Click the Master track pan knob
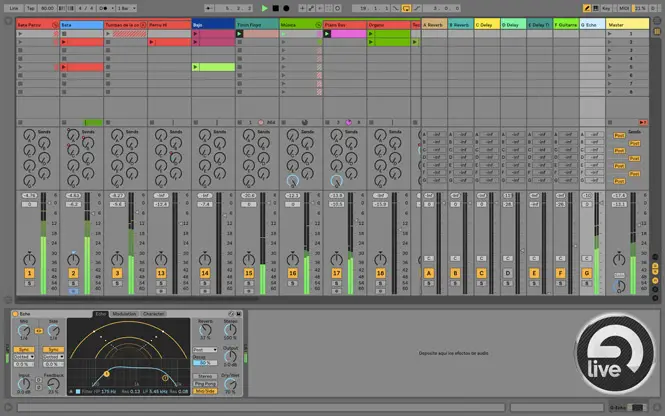665x416 pixels. 618,258
